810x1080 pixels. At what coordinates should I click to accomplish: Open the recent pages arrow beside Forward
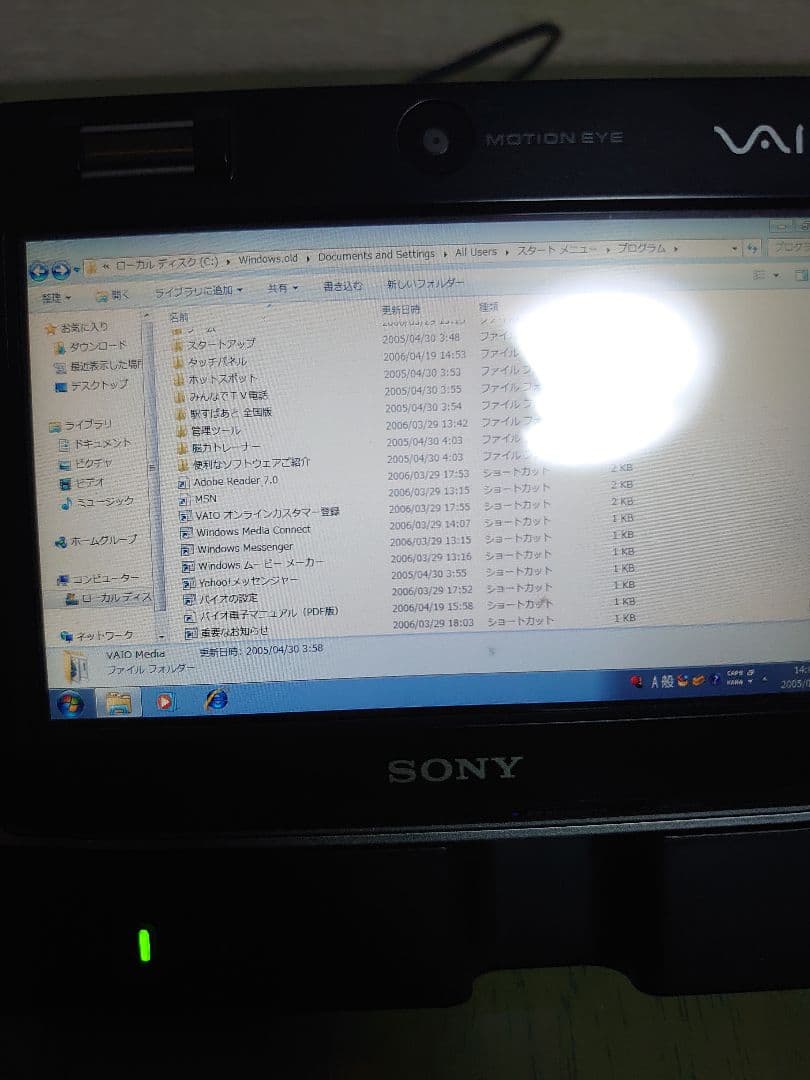[75, 269]
